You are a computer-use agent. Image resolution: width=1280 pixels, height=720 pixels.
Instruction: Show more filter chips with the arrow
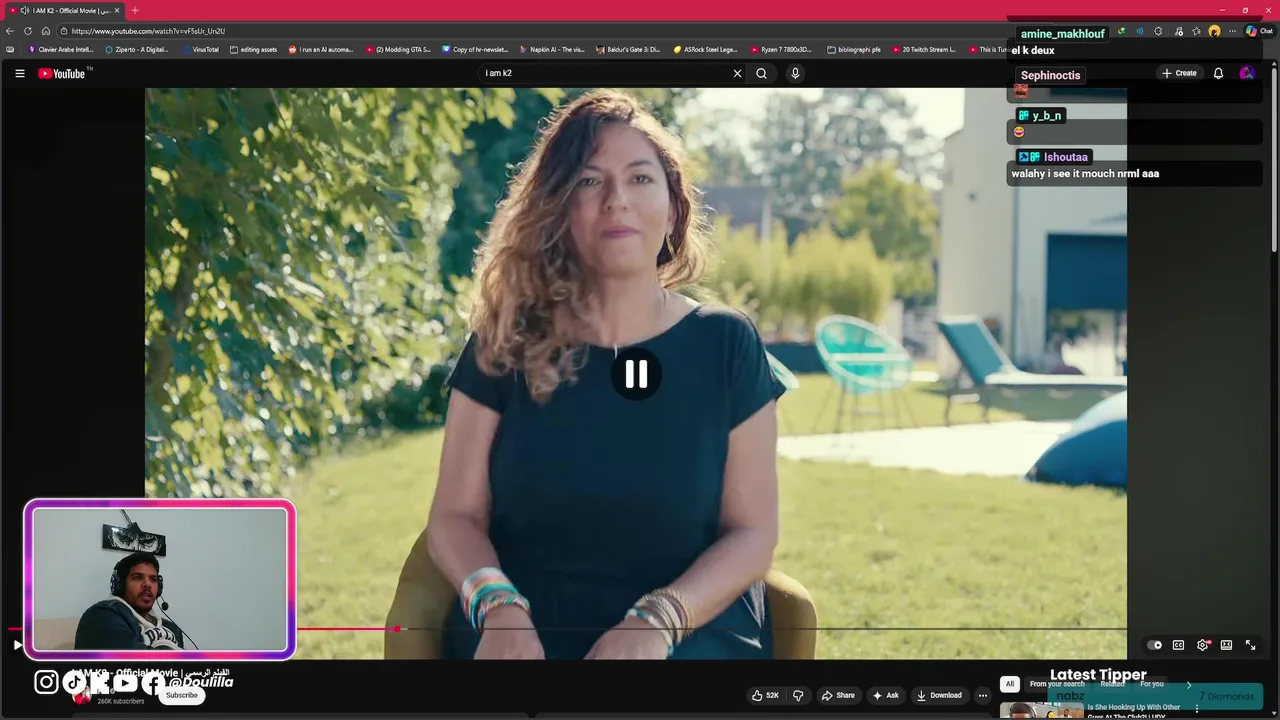click(x=1189, y=684)
